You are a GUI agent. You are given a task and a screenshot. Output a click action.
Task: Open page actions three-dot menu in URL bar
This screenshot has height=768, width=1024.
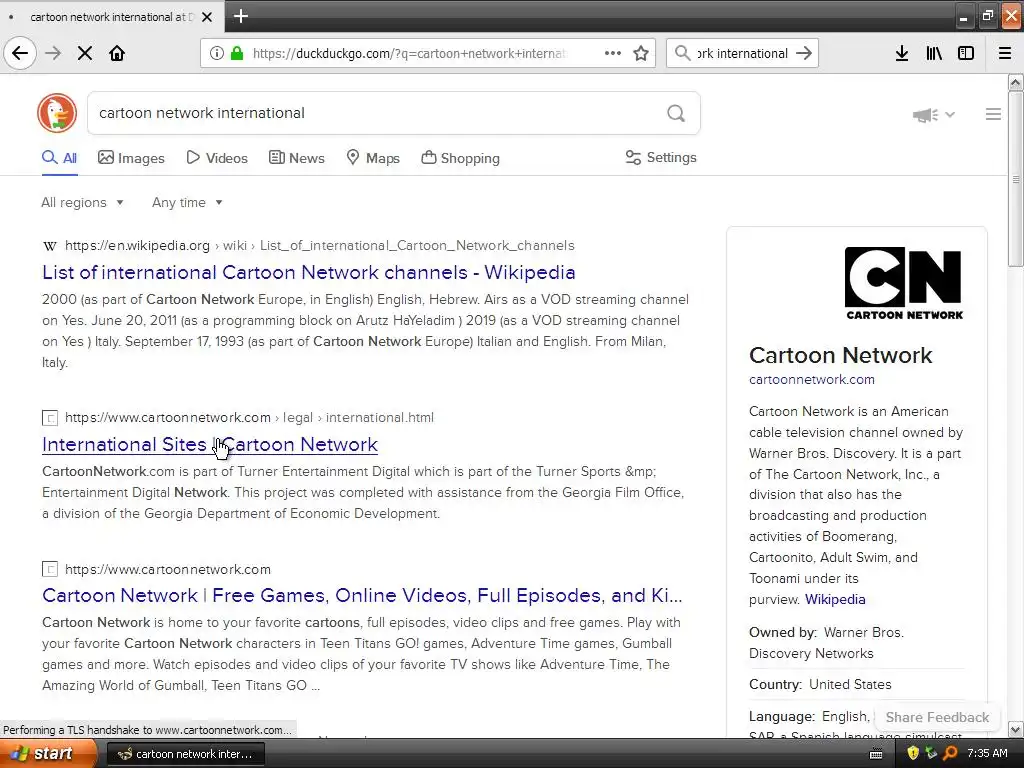pos(613,53)
